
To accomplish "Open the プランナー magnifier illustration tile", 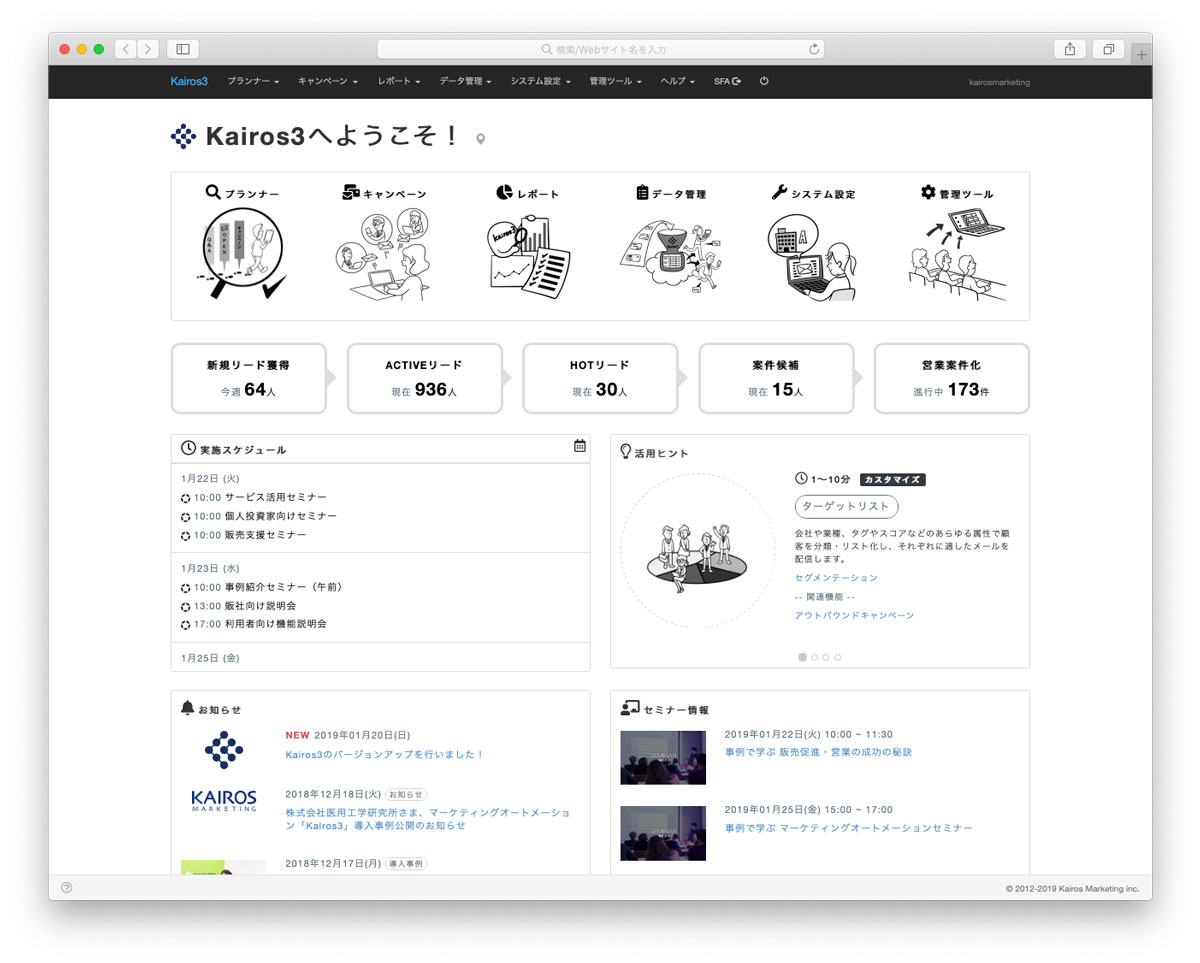I will point(242,242).
